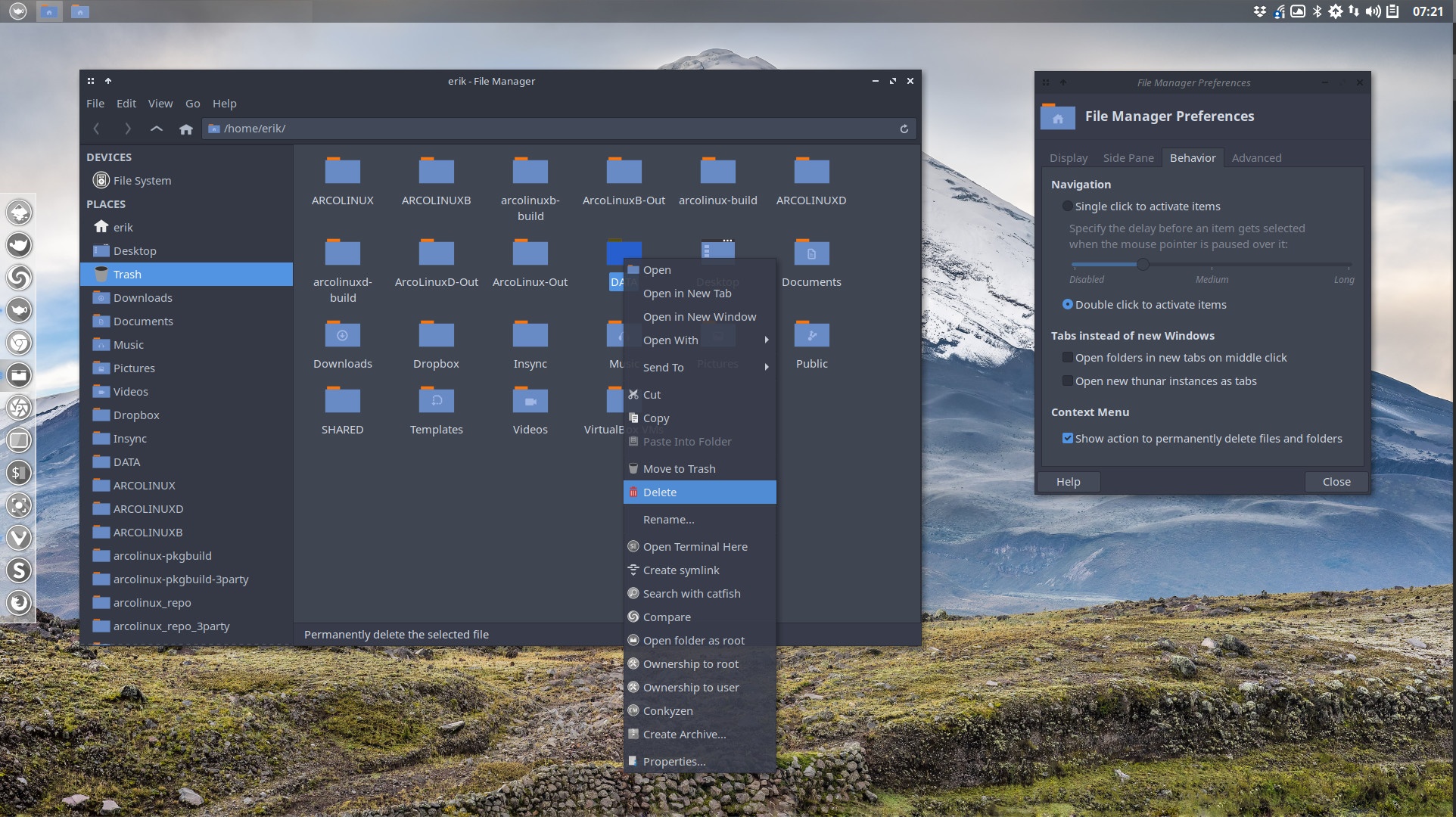
Task: Select Trash in the places sidebar
Action: coord(127,275)
